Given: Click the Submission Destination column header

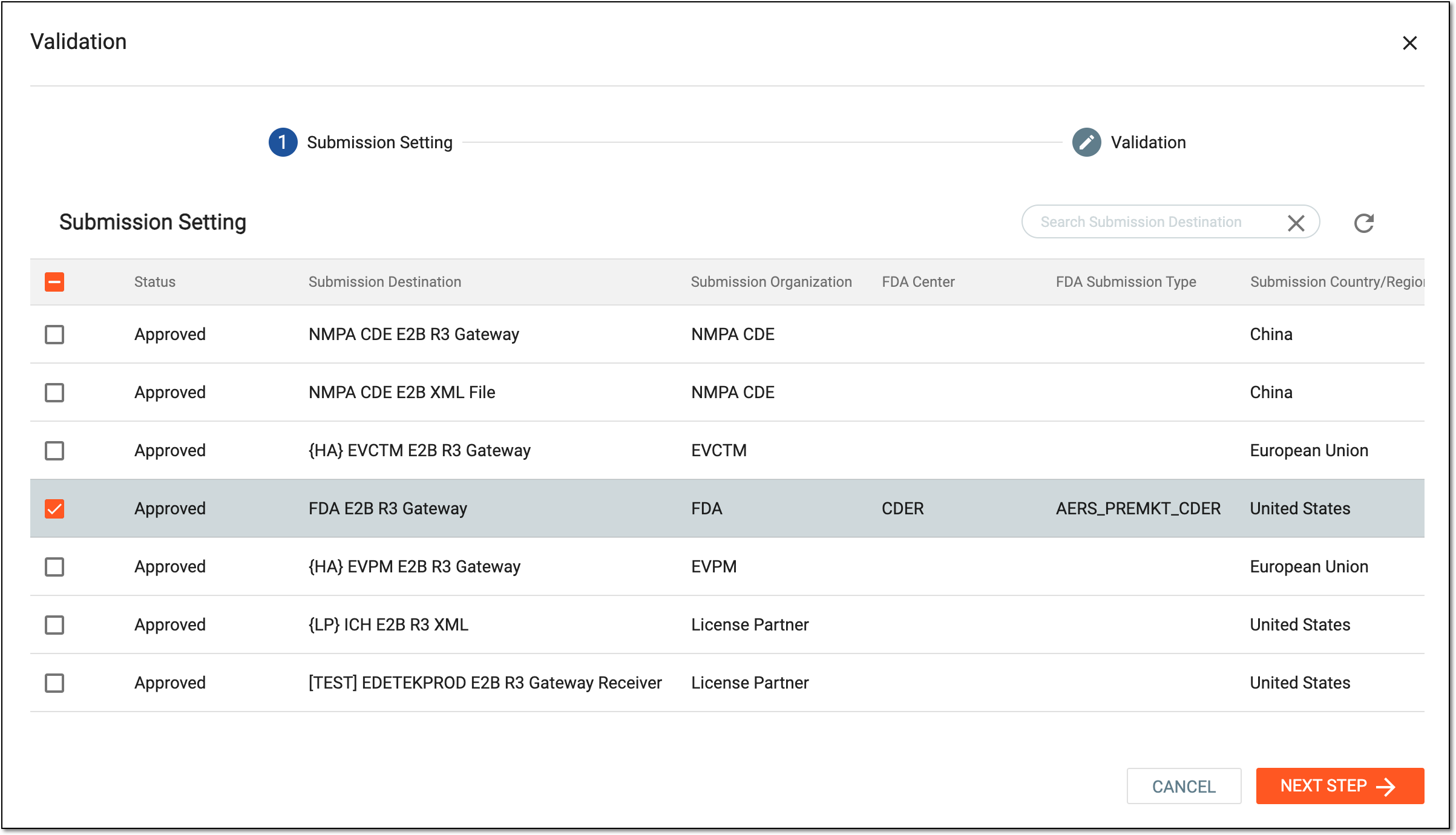Looking at the screenshot, I should 385,282.
